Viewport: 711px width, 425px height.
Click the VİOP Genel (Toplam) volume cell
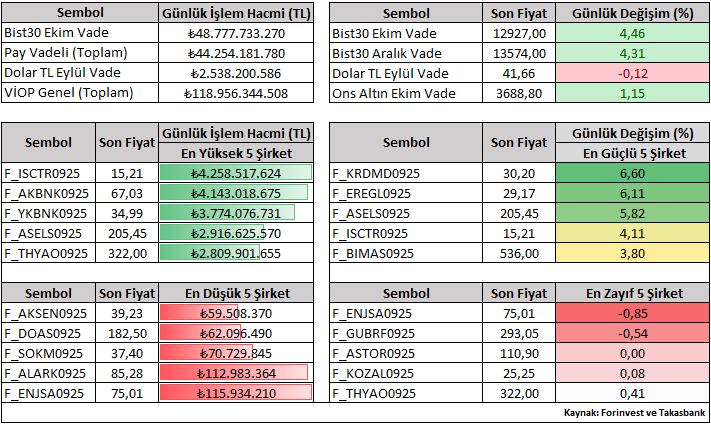click(x=236, y=93)
